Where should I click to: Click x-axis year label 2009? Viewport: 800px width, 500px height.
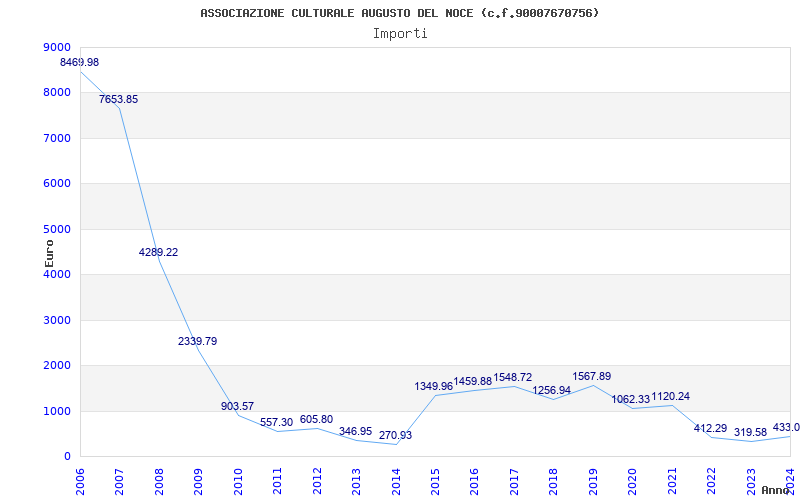[198, 480]
